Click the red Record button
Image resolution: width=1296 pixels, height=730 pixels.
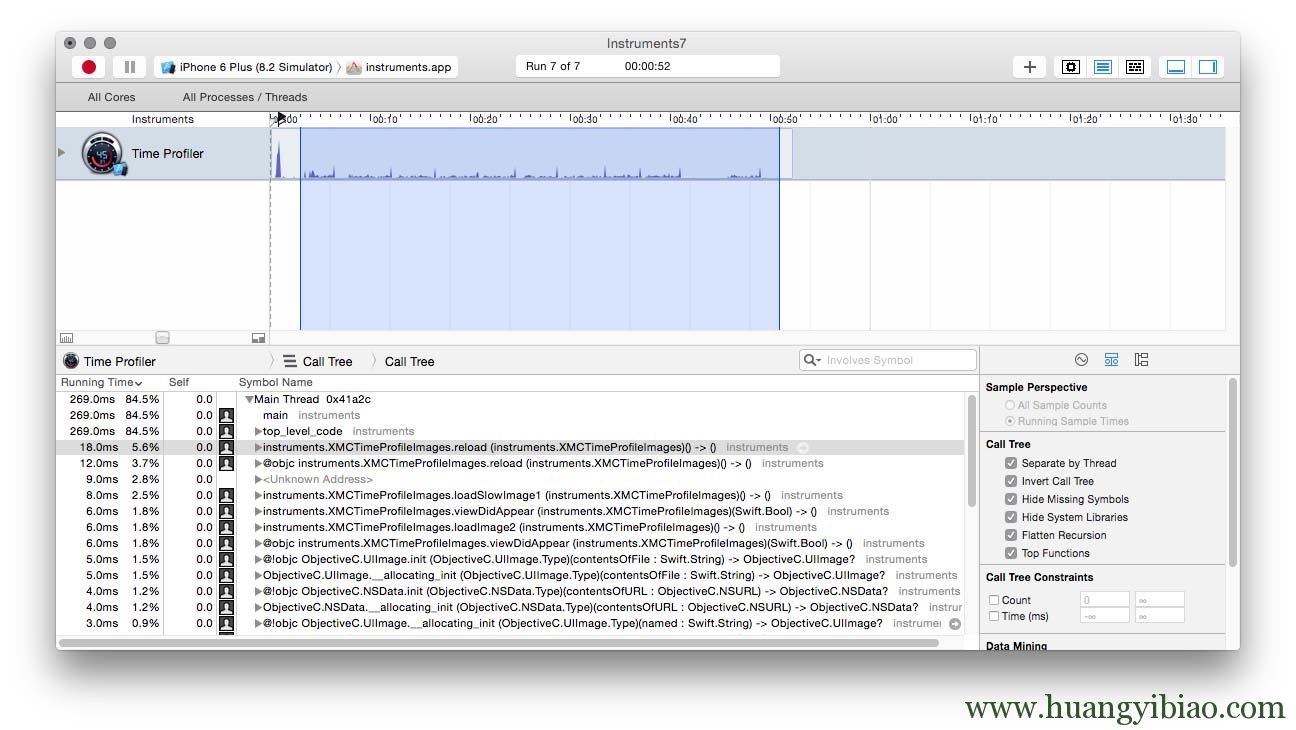pyautogui.click(x=89, y=67)
